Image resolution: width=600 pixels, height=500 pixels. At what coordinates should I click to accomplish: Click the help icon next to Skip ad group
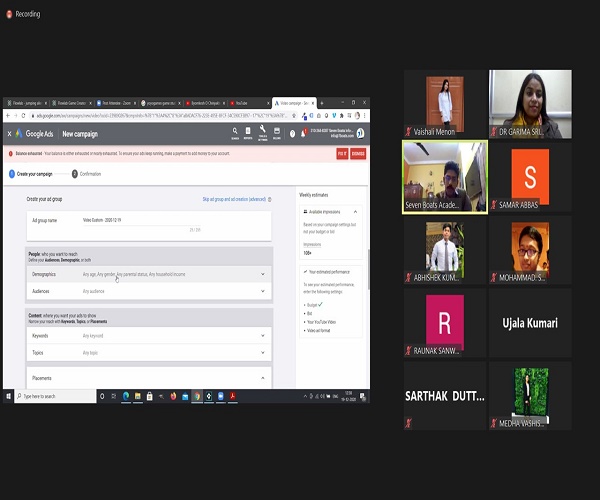pyautogui.click(x=270, y=199)
